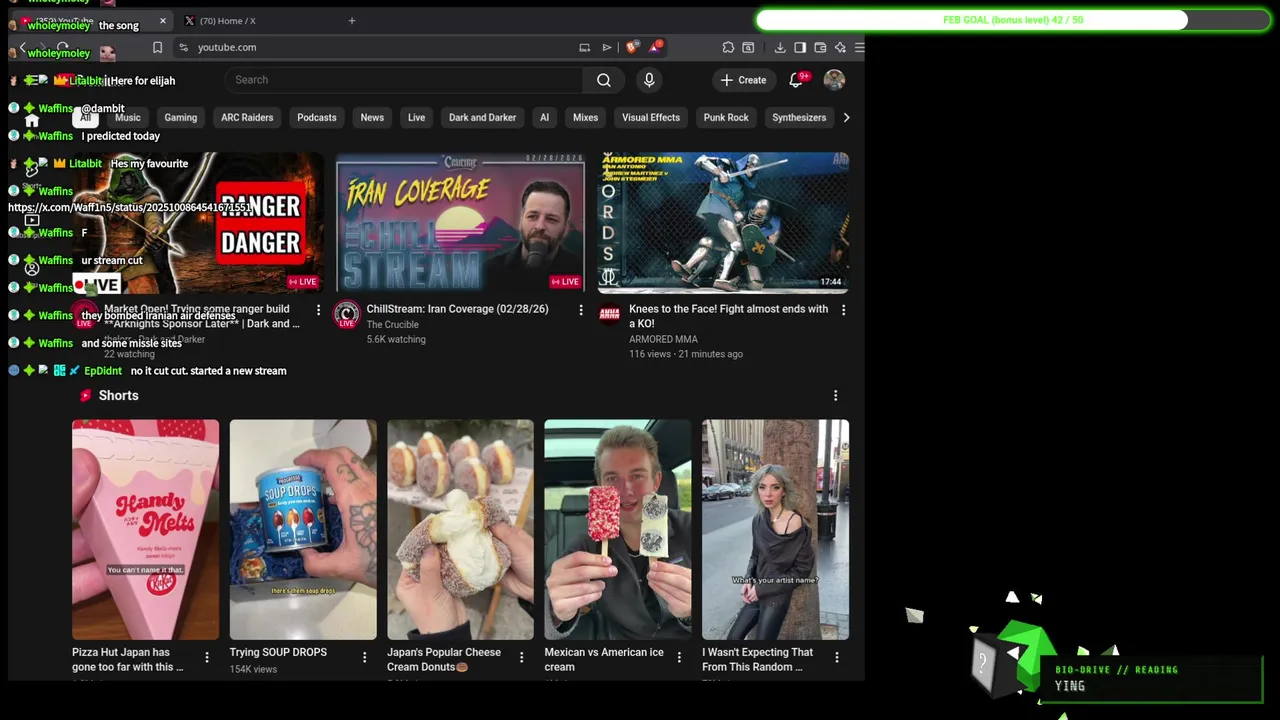1280x720 pixels.
Task: Play Japan's Popular Cheese Cream Donuts short
Action: 460,529
